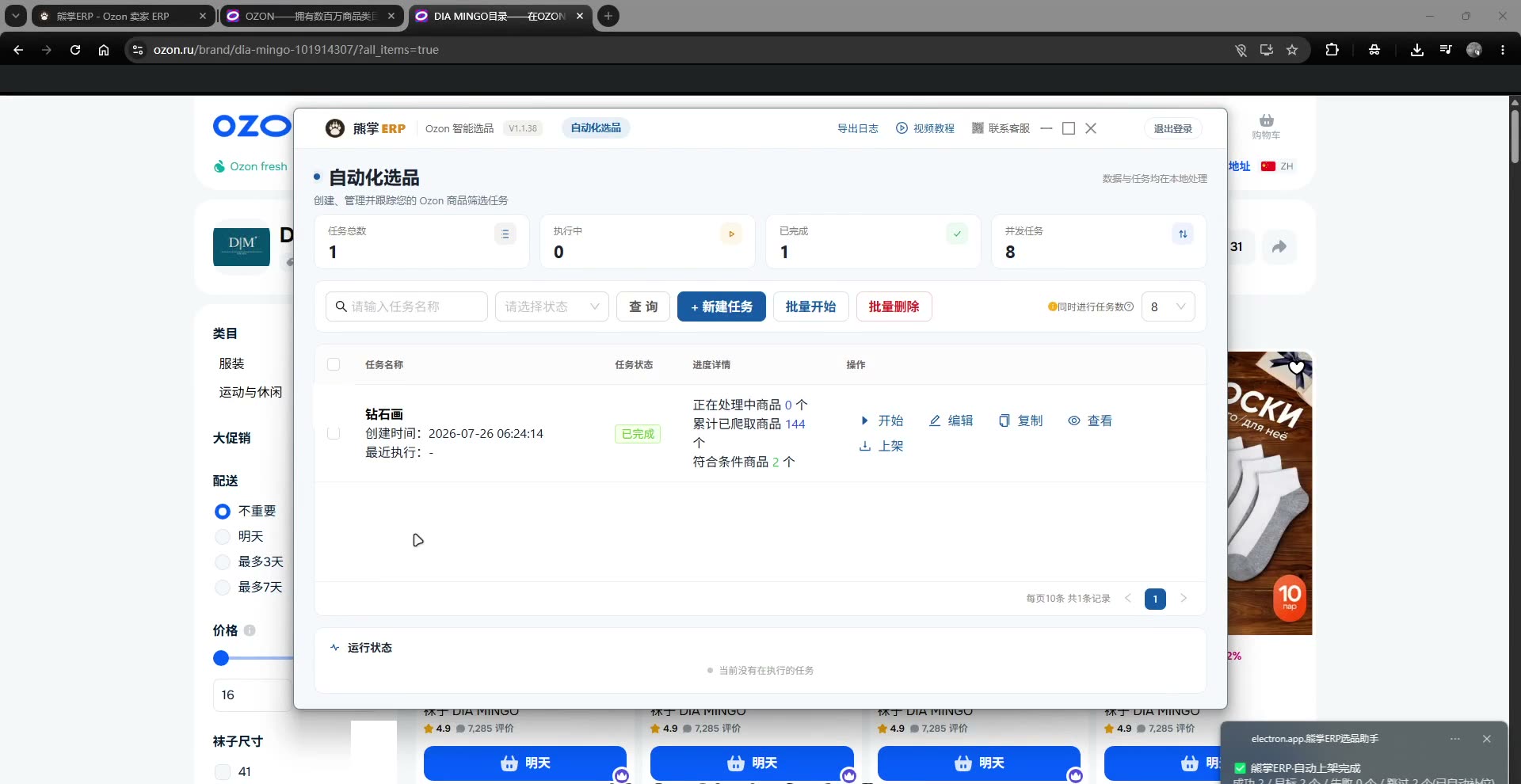Open 视频教程 video tutorial
The width and height of the screenshot is (1521, 784).
pyautogui.click(x=925, y=128)
